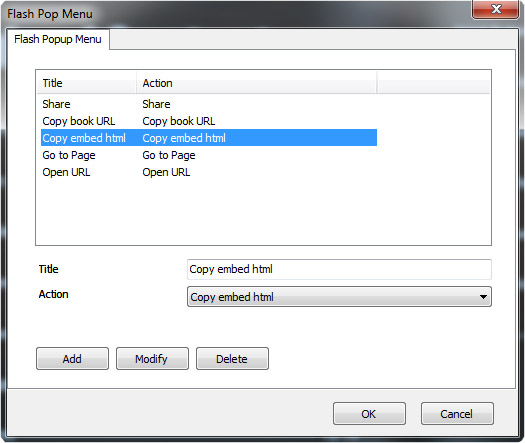Delete the selected menu entry
This screenshot has width=525, height=443.
click(x=232, y=359)
